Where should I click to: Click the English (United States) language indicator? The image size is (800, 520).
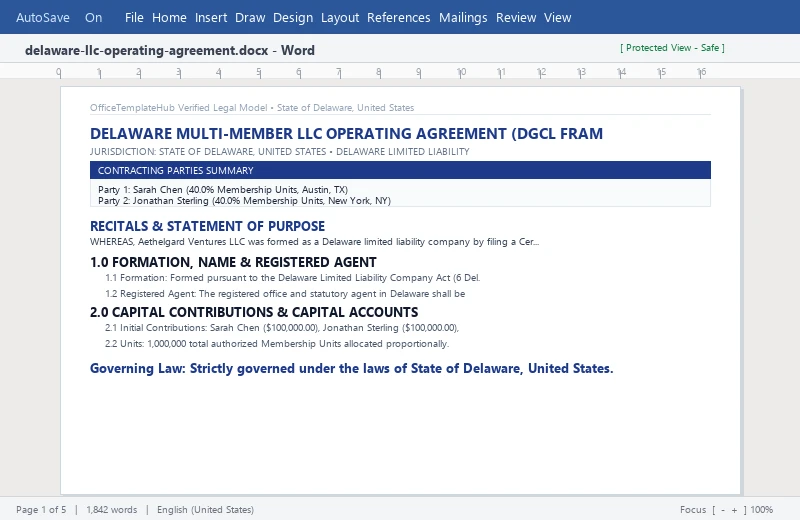205,509
